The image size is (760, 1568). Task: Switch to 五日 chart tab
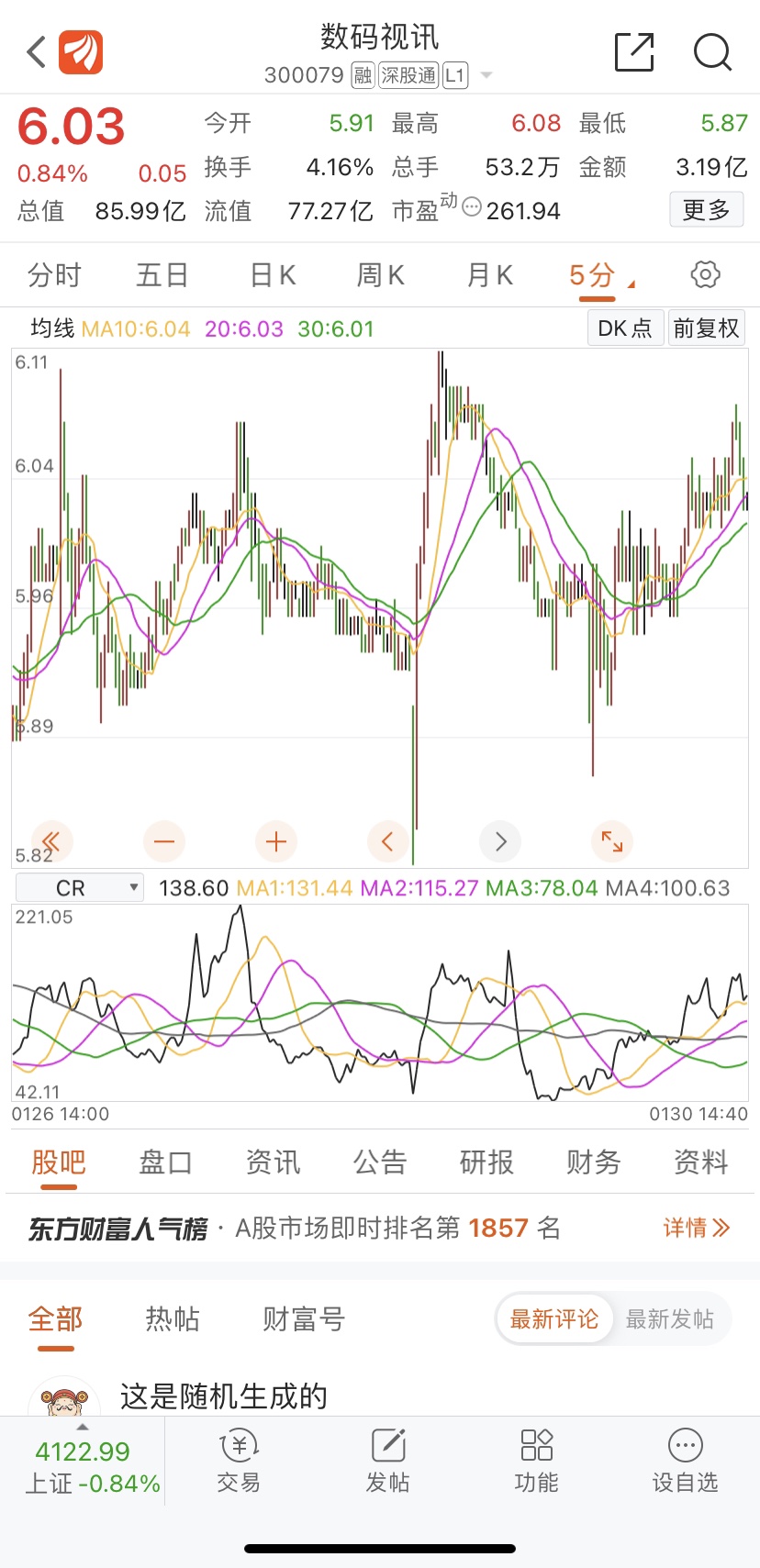pyautogui.click(x=162, y=274)
